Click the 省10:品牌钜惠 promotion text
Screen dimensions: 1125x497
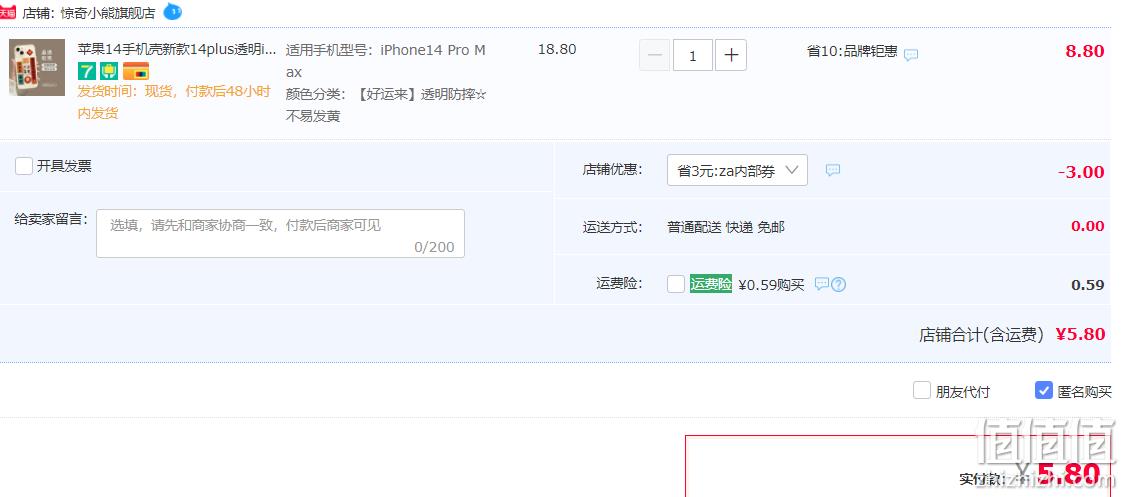coord(852,51)
